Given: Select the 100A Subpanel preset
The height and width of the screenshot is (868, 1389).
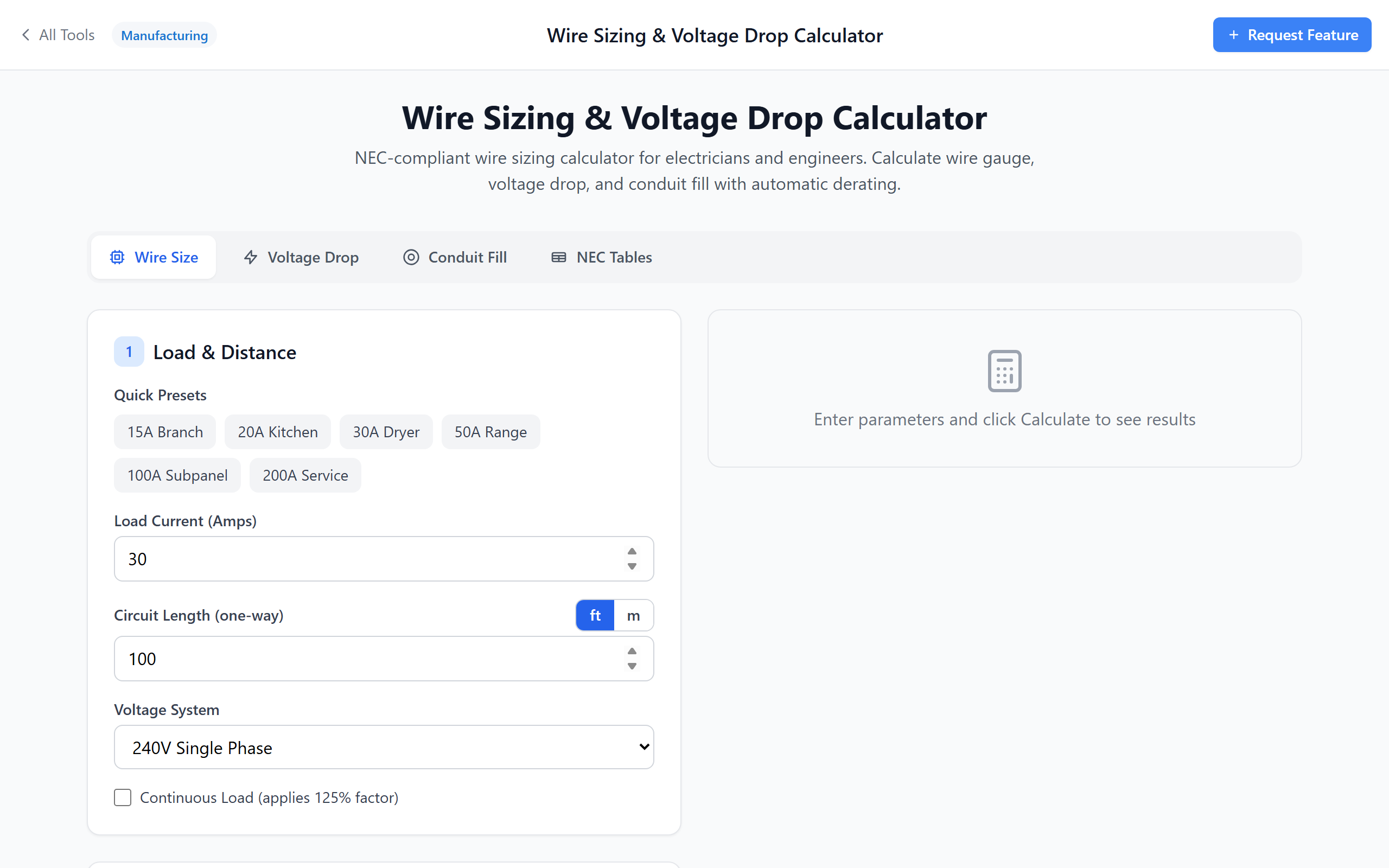Looking at the screenshot, I should pos(177,475).
